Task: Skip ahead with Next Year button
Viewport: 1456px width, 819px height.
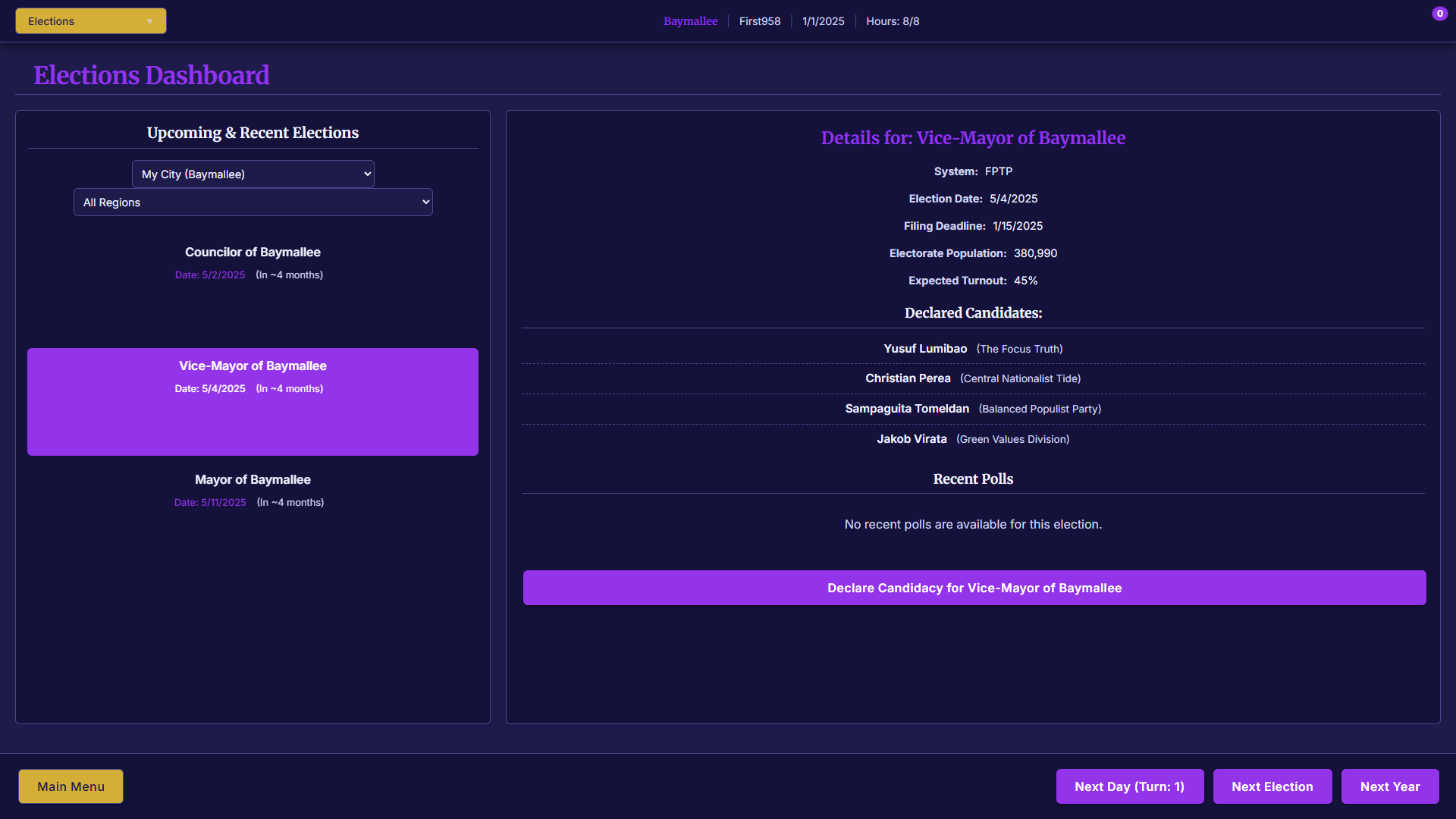Action: pos(1389,786)
